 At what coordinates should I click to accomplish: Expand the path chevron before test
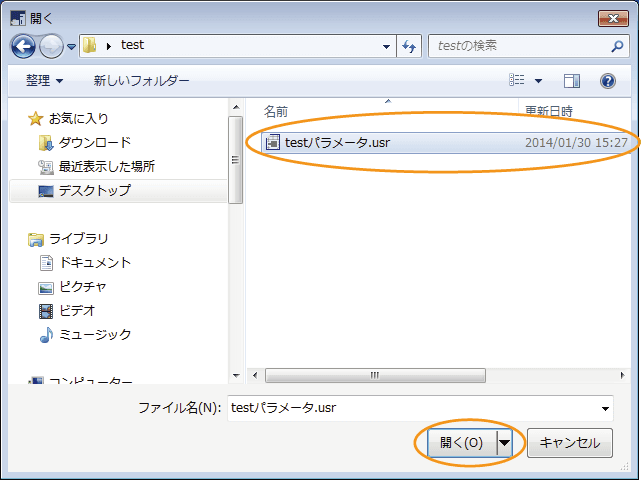(109, 46)
